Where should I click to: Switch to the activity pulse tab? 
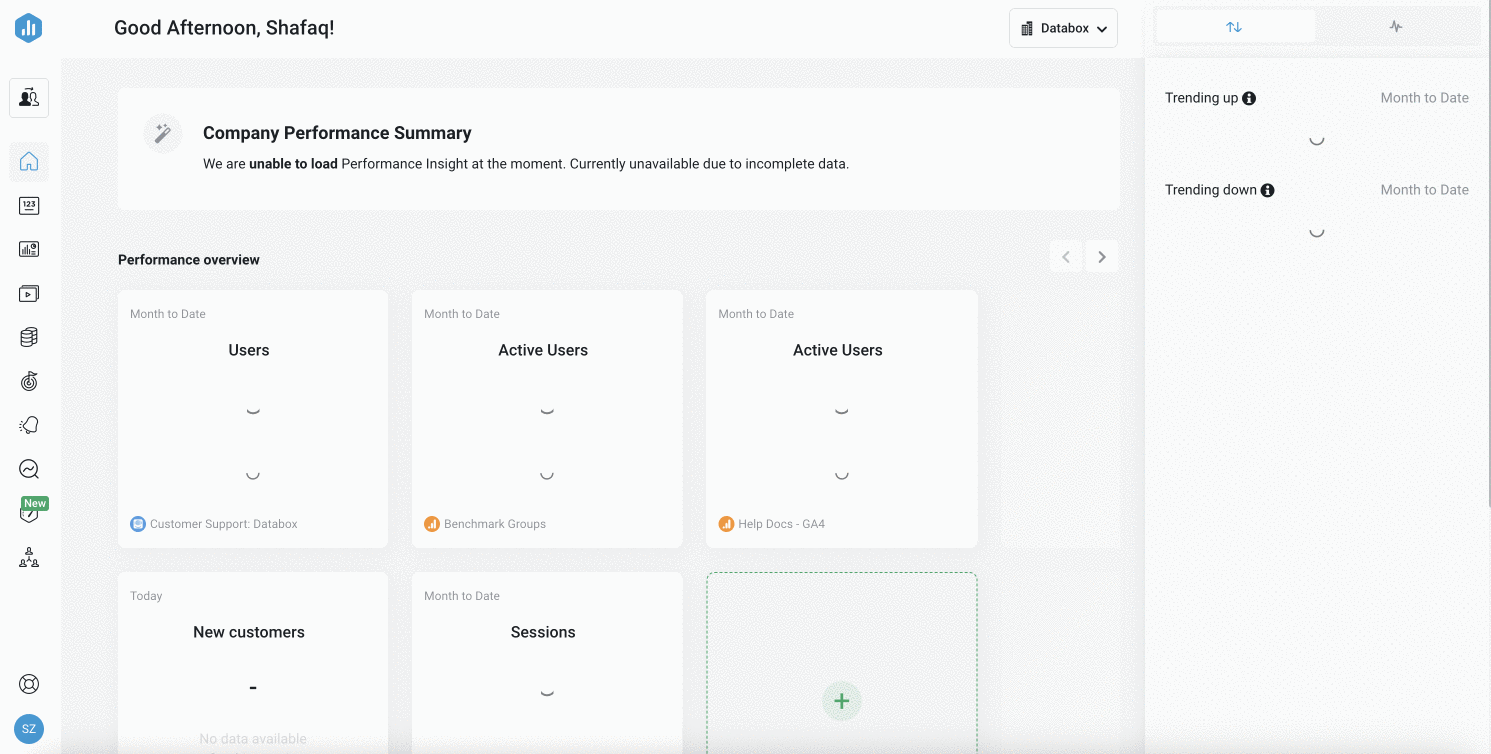click(1396, 27)
